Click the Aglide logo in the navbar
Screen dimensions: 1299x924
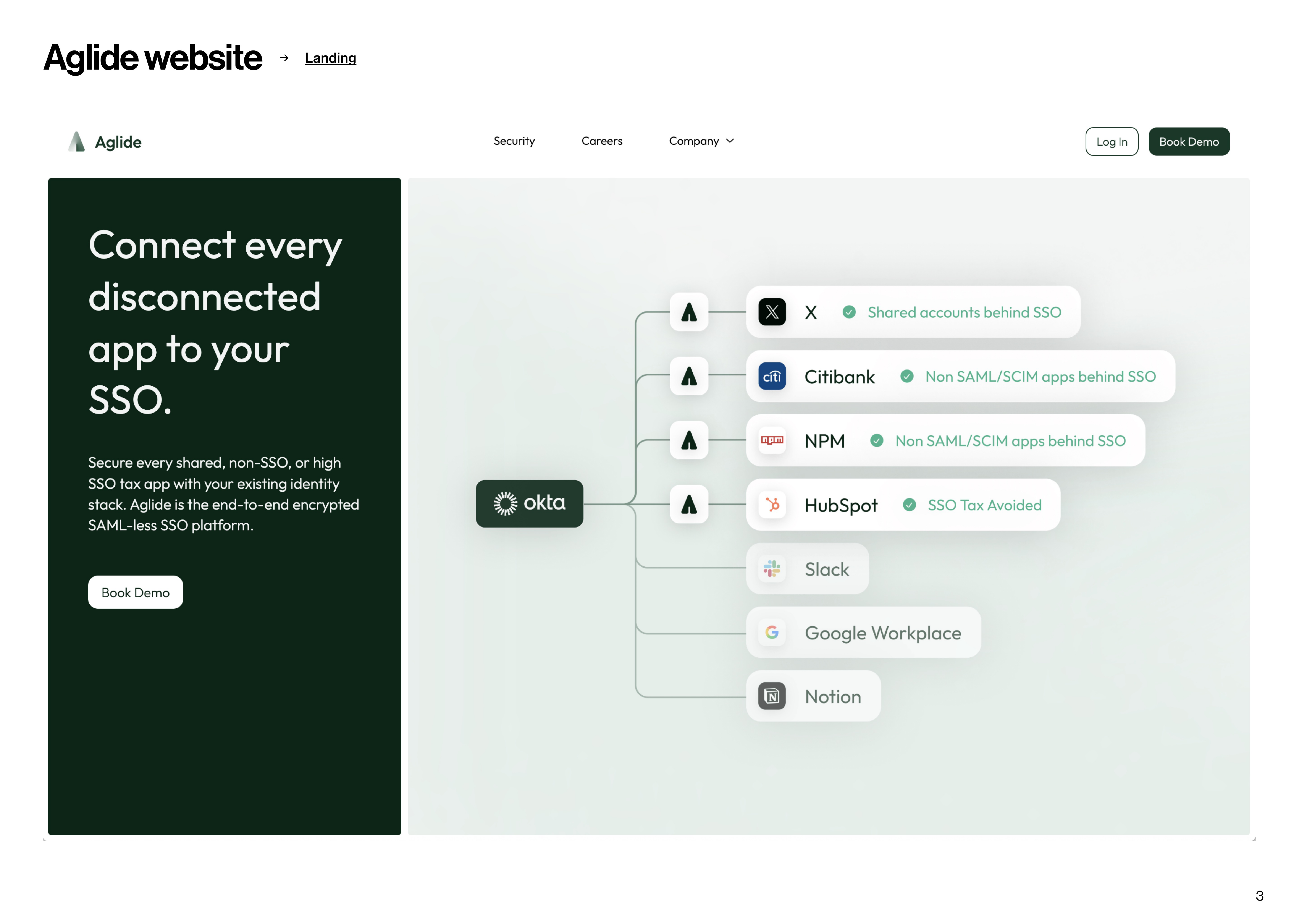coord(105,142)
